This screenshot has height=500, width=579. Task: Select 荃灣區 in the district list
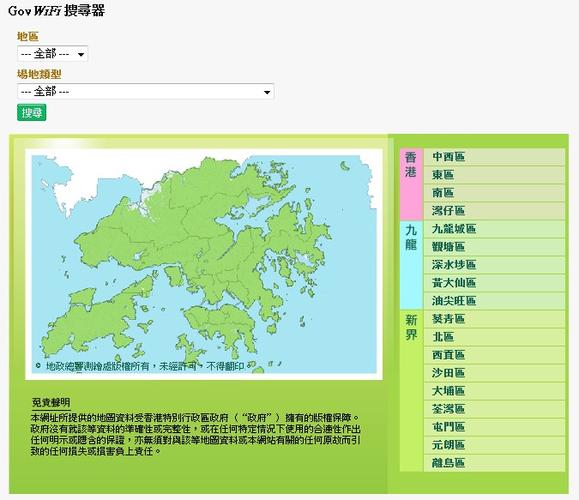494,409
